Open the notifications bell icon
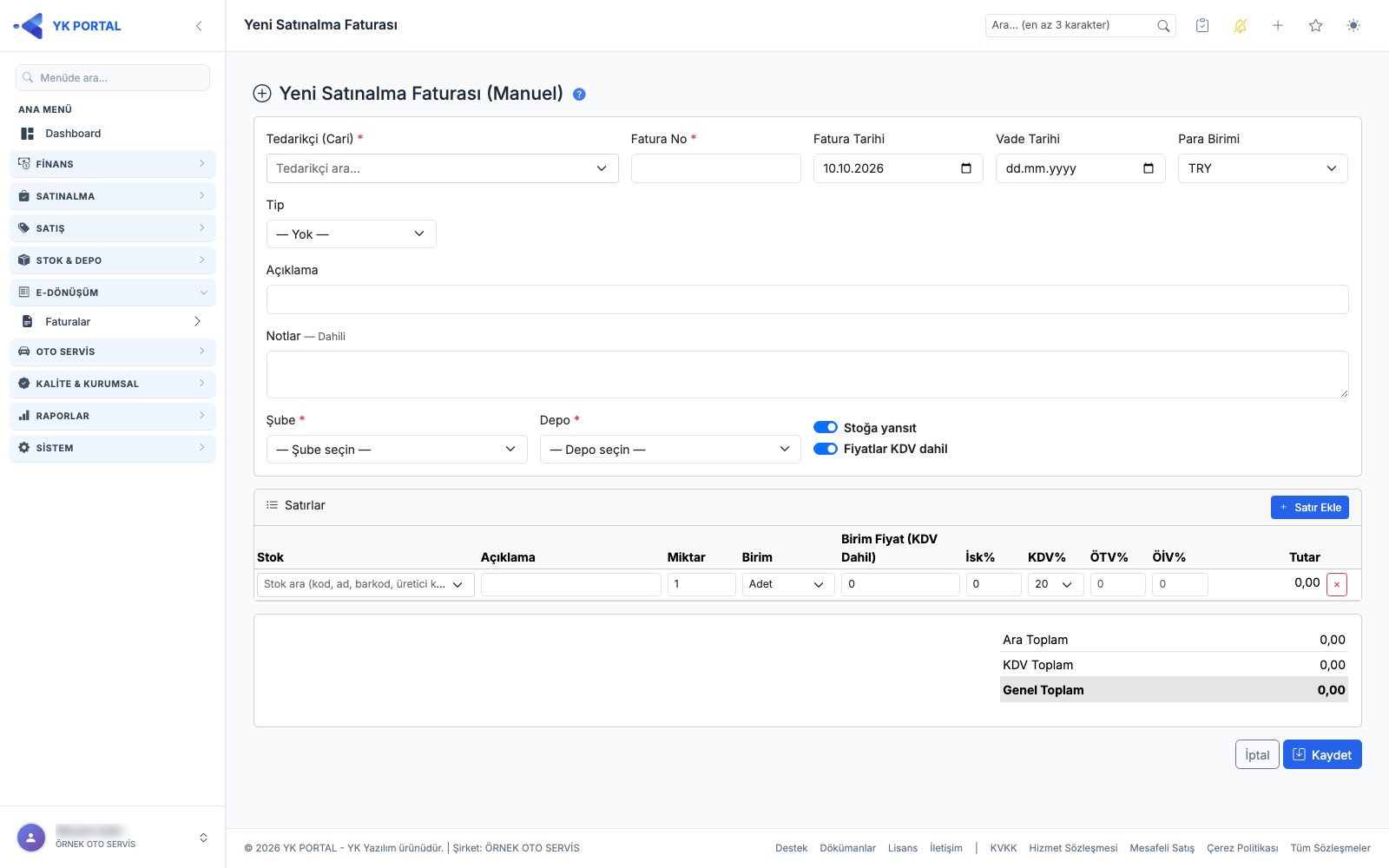The width and height of the screenshot is (1389, 868). 1241,26
